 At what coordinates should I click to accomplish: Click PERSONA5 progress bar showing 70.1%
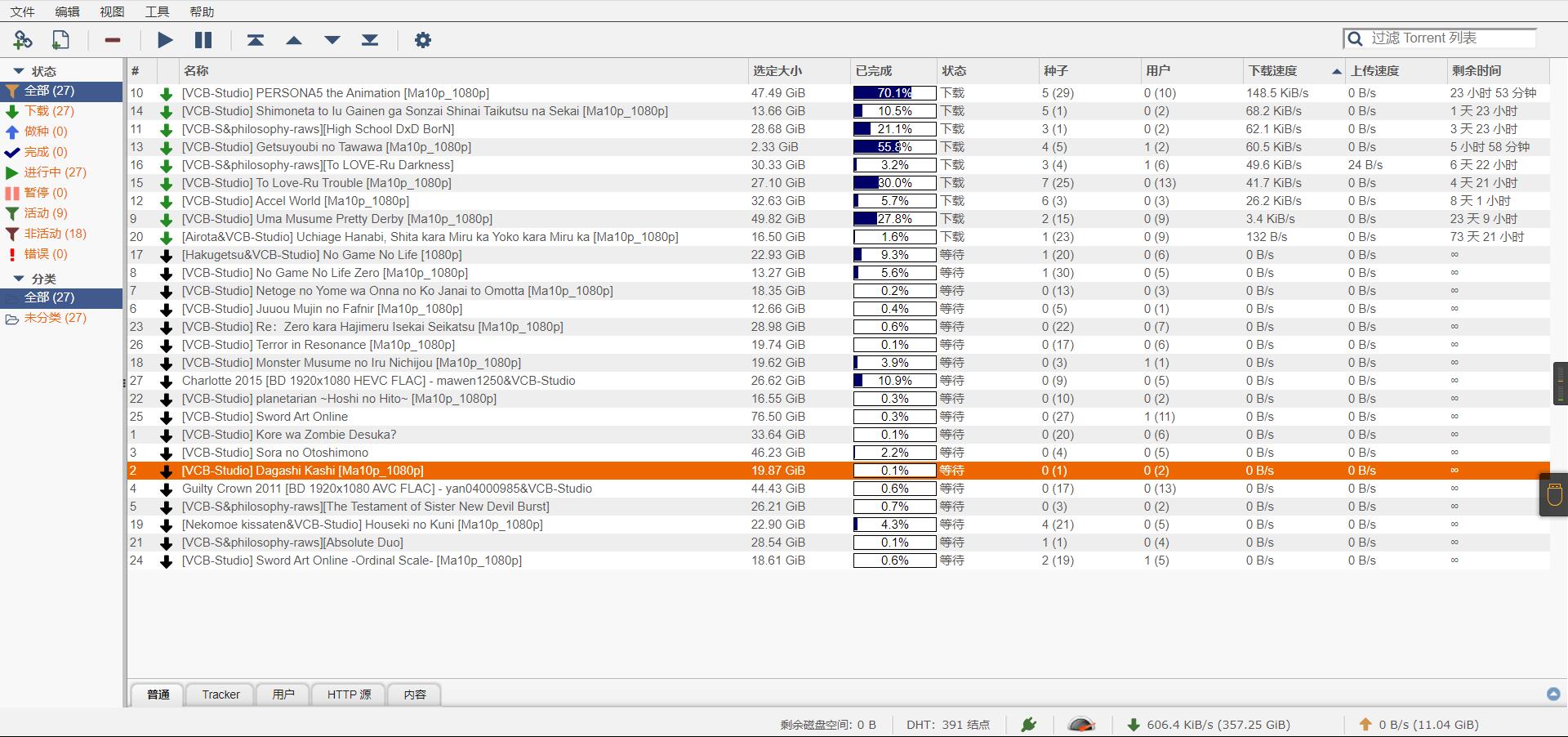click(894, 93)
